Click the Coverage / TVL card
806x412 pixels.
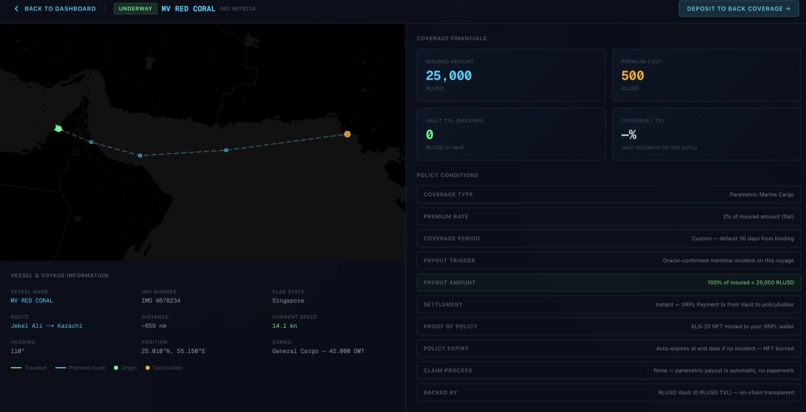pos(706,134)
